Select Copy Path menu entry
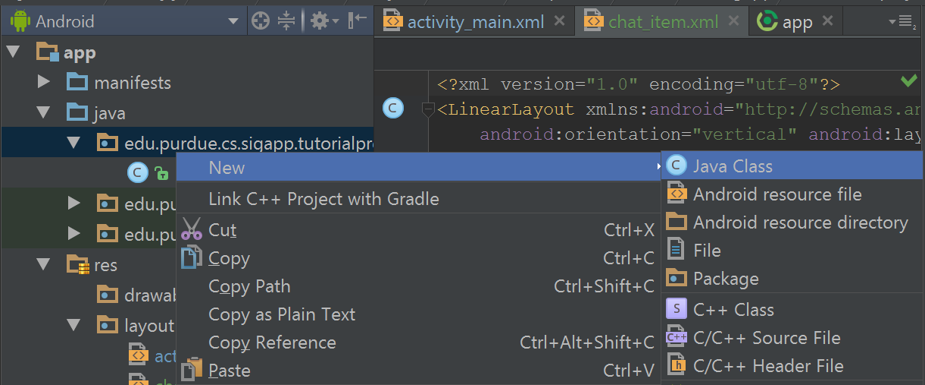 click(x=419, y=286)
